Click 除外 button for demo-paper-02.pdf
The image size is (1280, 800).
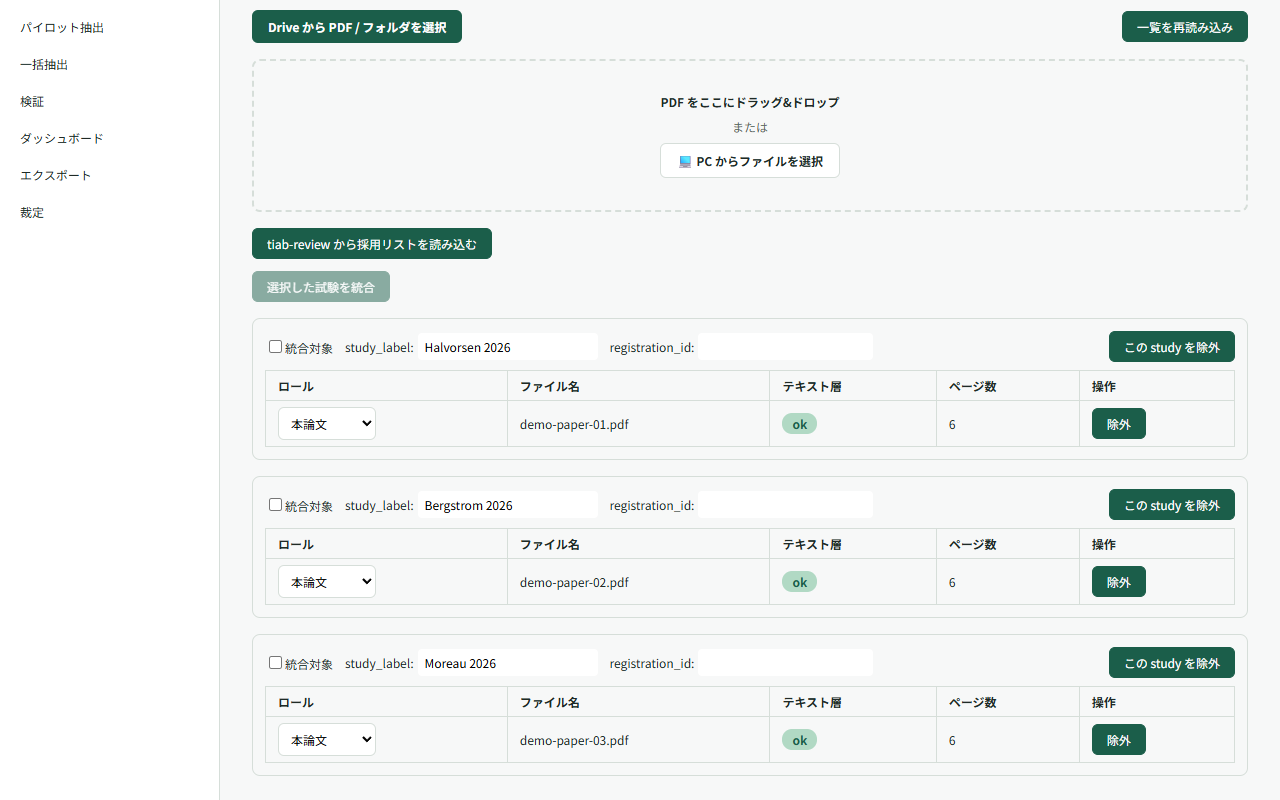coord(1119,582)
